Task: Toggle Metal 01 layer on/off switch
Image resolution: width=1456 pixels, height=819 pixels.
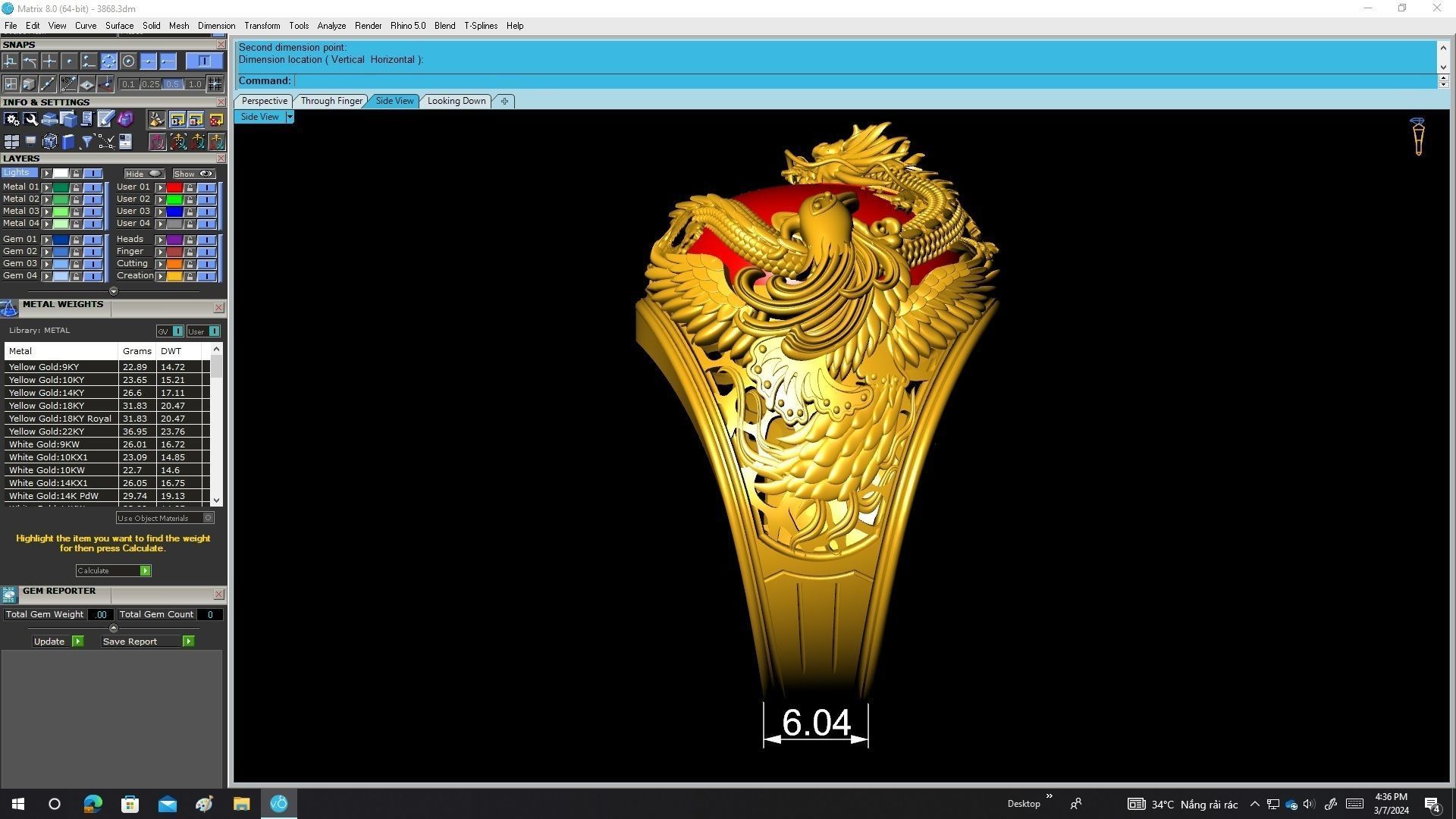Action: click(93, 187)
